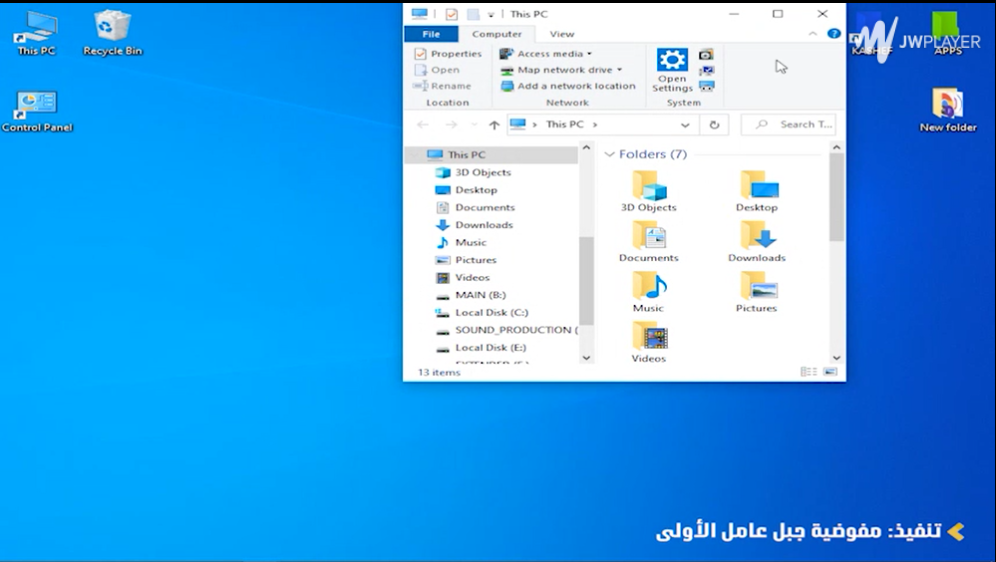Image resolution: width=996 pixels, height=562 pixels.
Task: Select the Desktop folder icon in content pane
Action: tap(757, 191)
